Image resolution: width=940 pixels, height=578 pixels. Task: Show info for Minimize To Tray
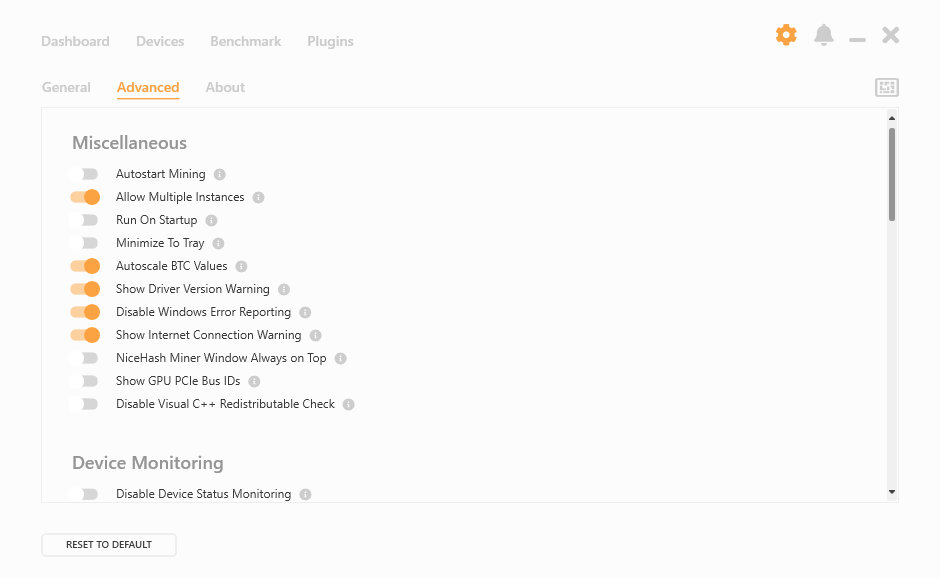pyautogui.click(x=218, y=243)
